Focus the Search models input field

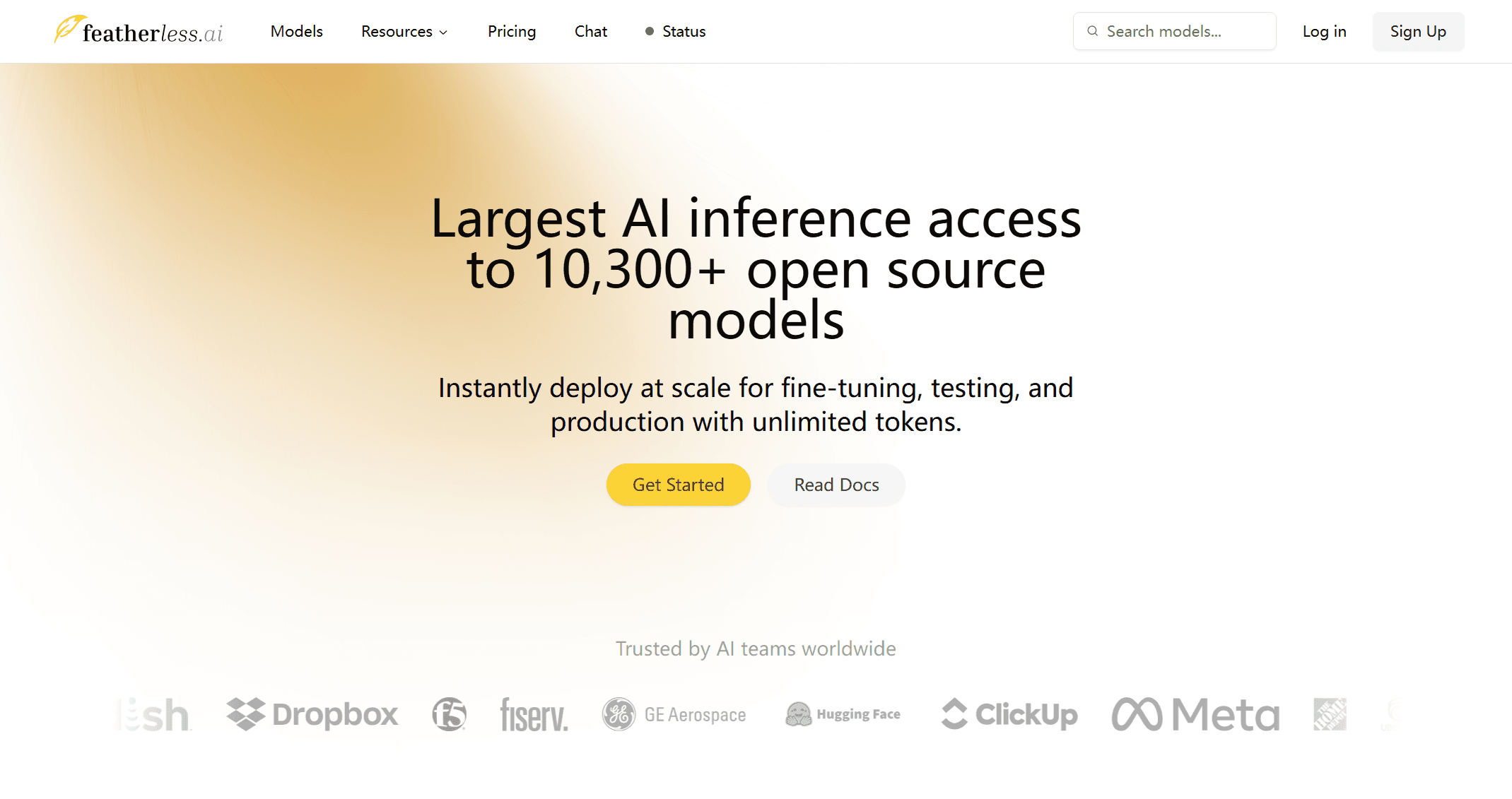pos(1184,31)
